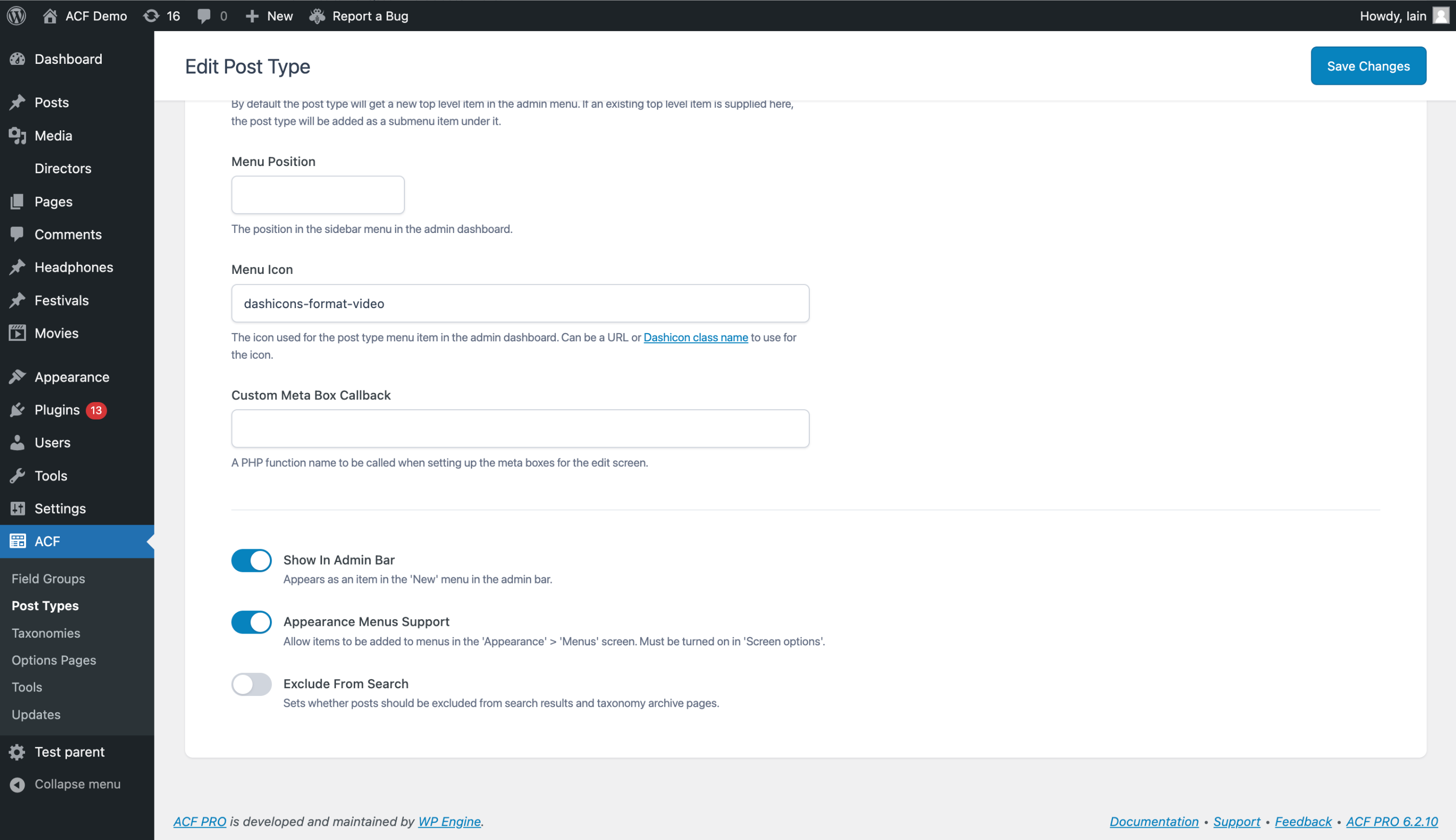Open Plugins via the plug icon with badge
The width and height of the screenshot is (1456, 840).
coord(17,410)
